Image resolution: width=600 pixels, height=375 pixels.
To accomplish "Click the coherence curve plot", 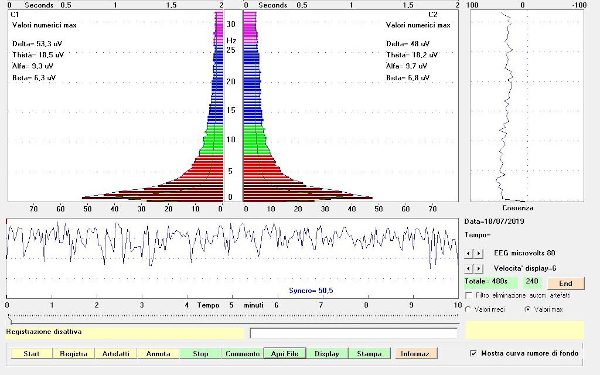I will (x=527, y=106).
